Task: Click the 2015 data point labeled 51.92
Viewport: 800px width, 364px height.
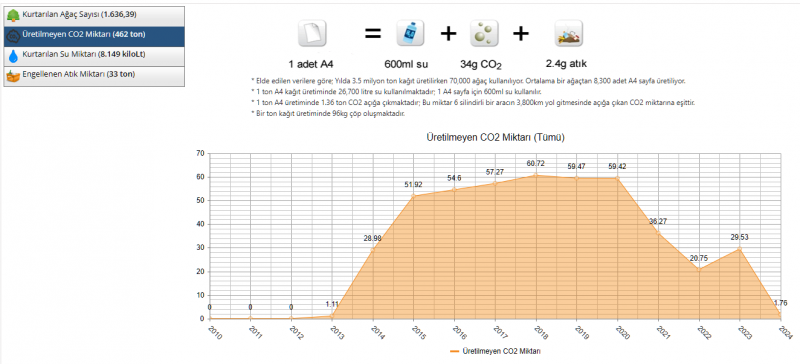Action: (x=413, y=196)
